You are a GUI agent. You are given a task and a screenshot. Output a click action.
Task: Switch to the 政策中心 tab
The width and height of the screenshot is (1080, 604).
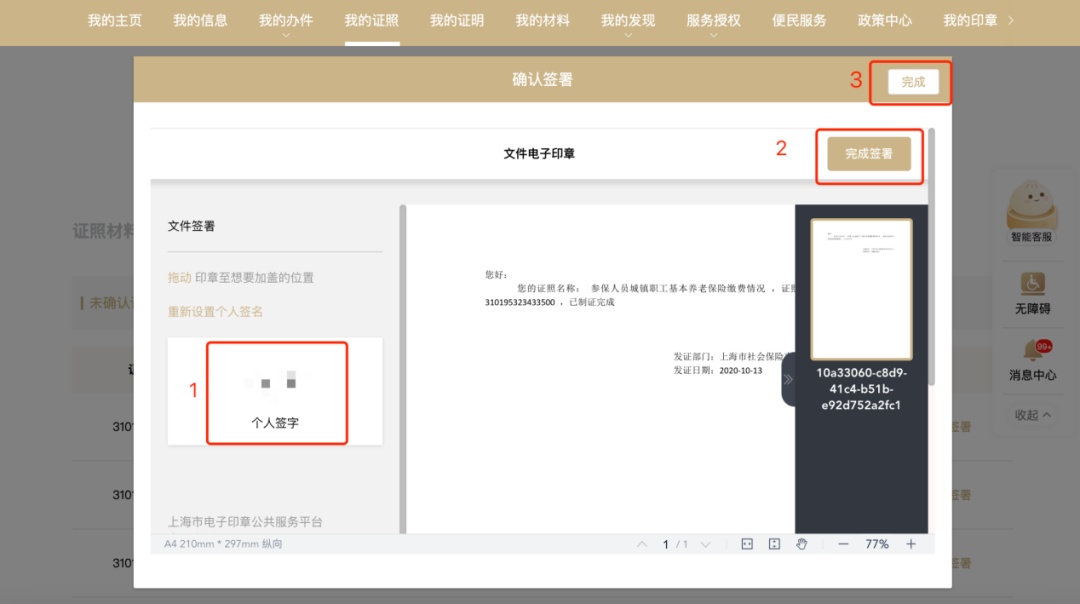point(884,20)
